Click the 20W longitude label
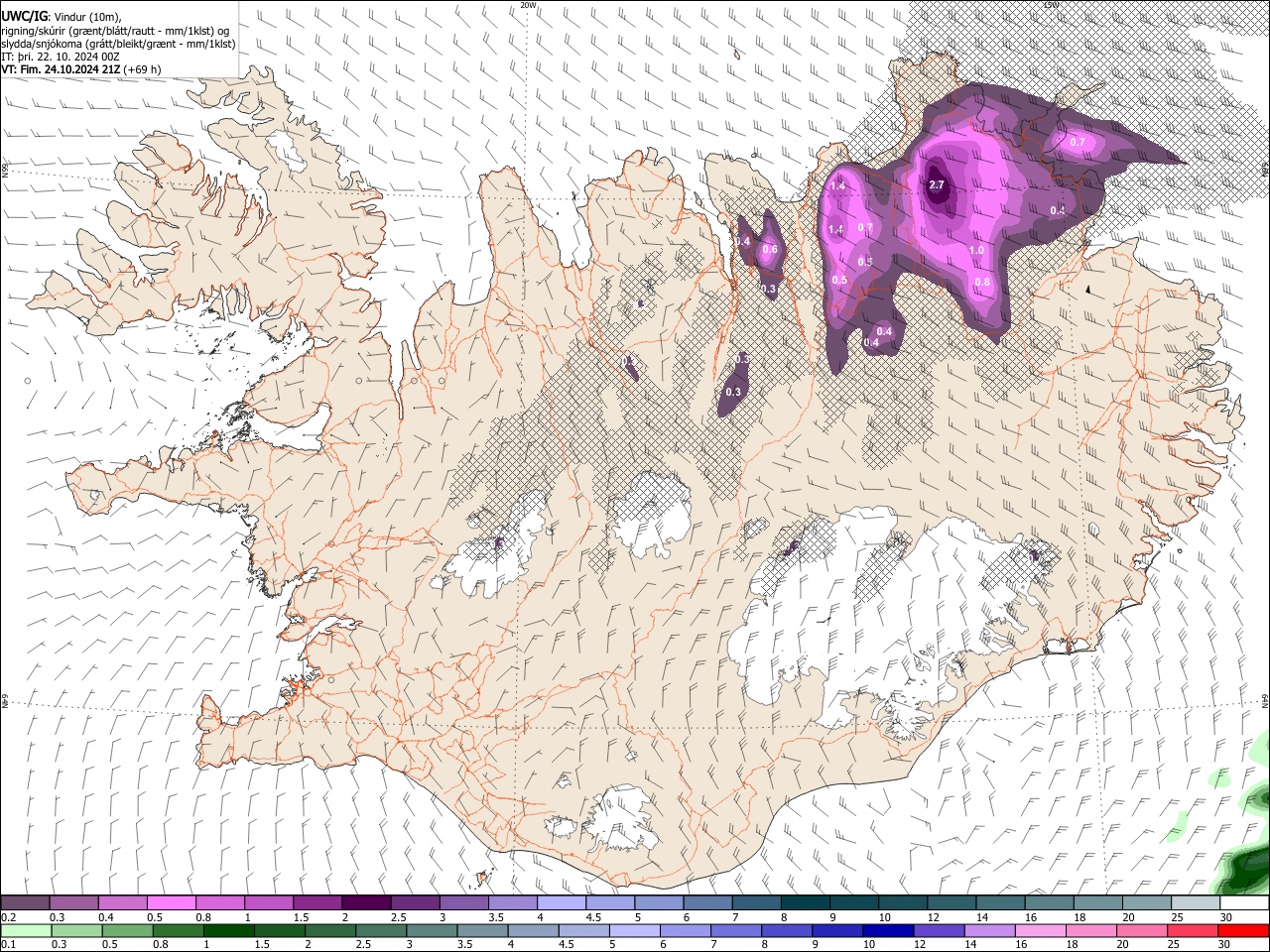 tap(528, 5)
